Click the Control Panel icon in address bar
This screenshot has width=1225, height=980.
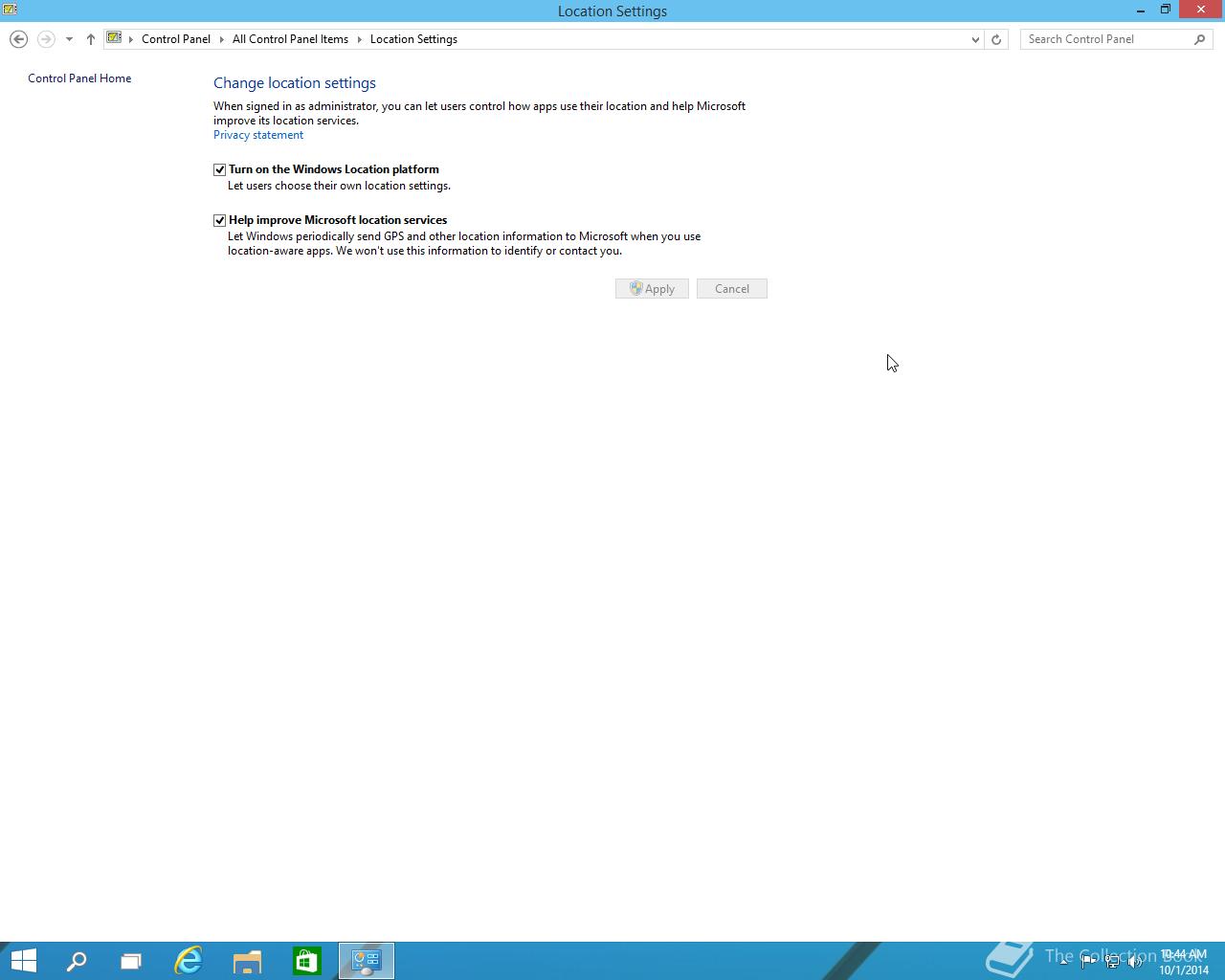click(x=115, y=38)
